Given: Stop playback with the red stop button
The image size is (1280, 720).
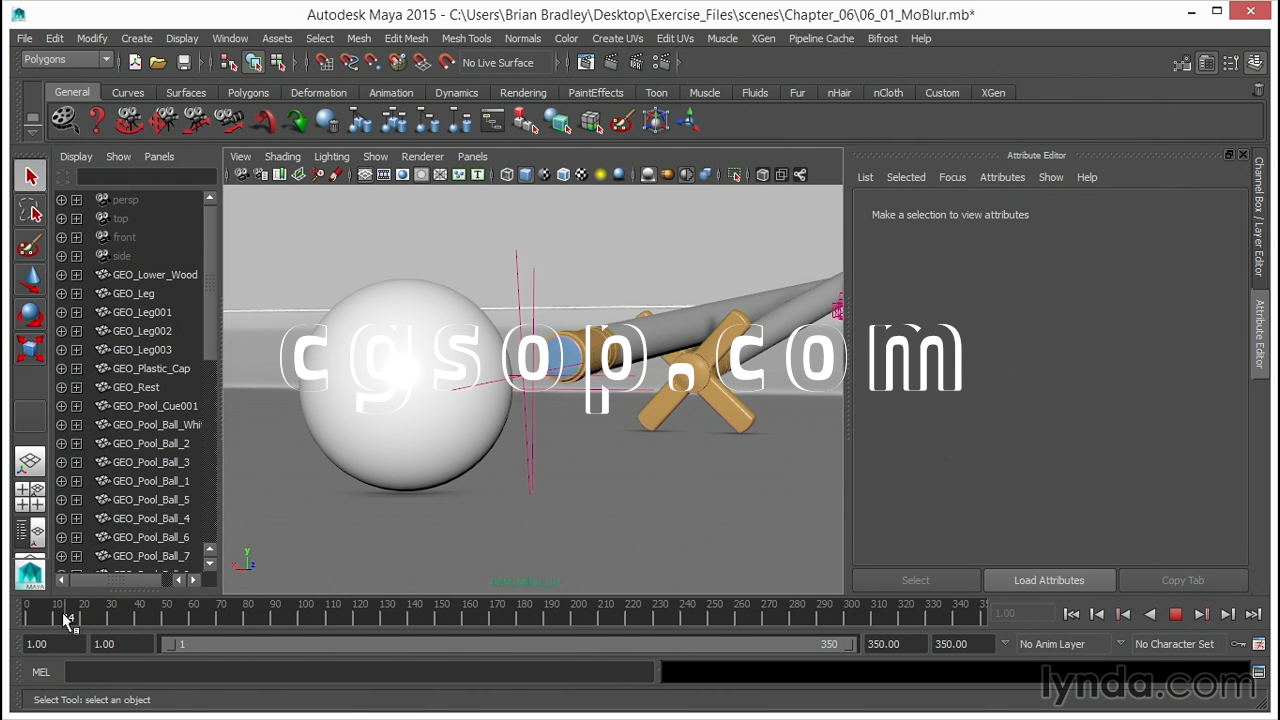Looking at the screenshot, I should (x=1175, y=614).
